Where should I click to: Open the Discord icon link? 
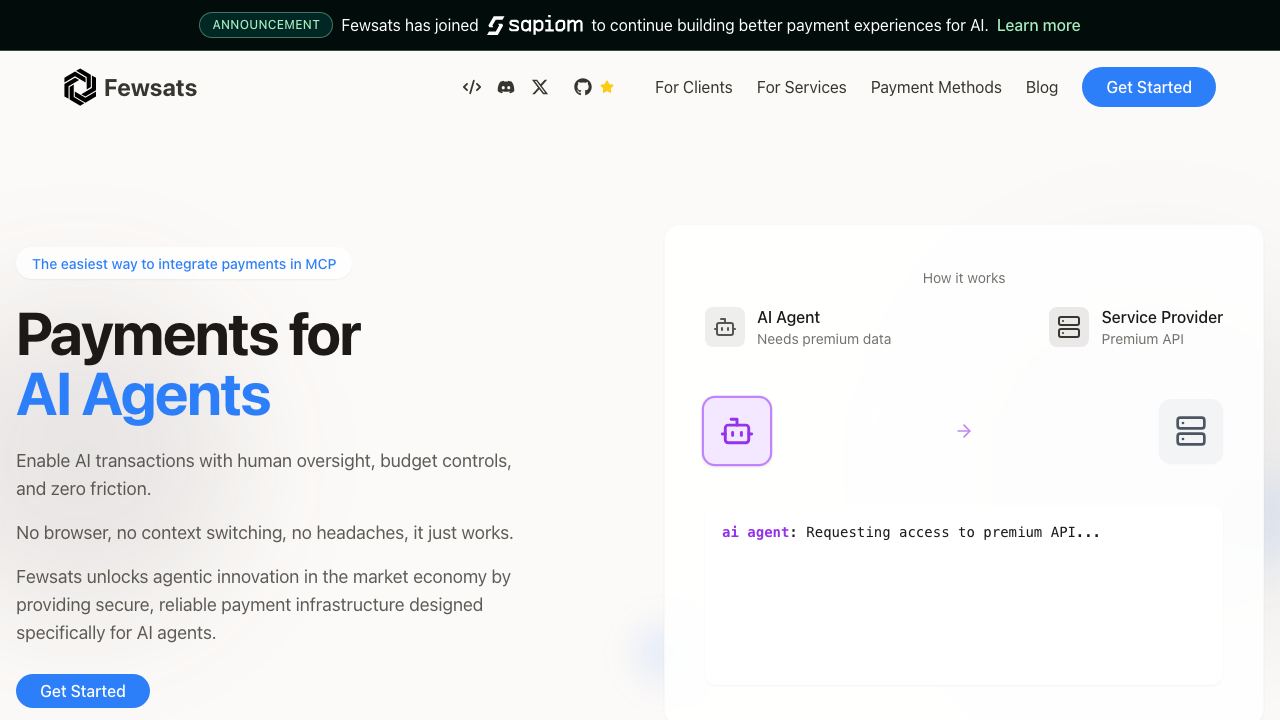point(506,87)
